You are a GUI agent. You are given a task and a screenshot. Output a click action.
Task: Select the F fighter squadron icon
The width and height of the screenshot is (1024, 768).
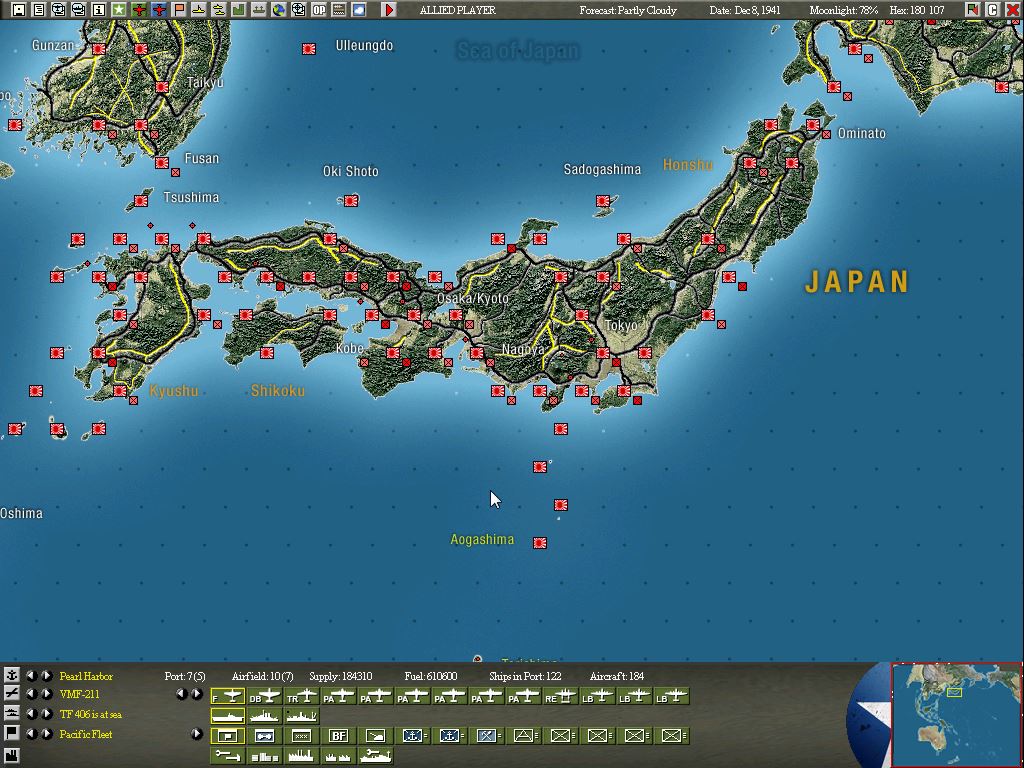(227, 697)
